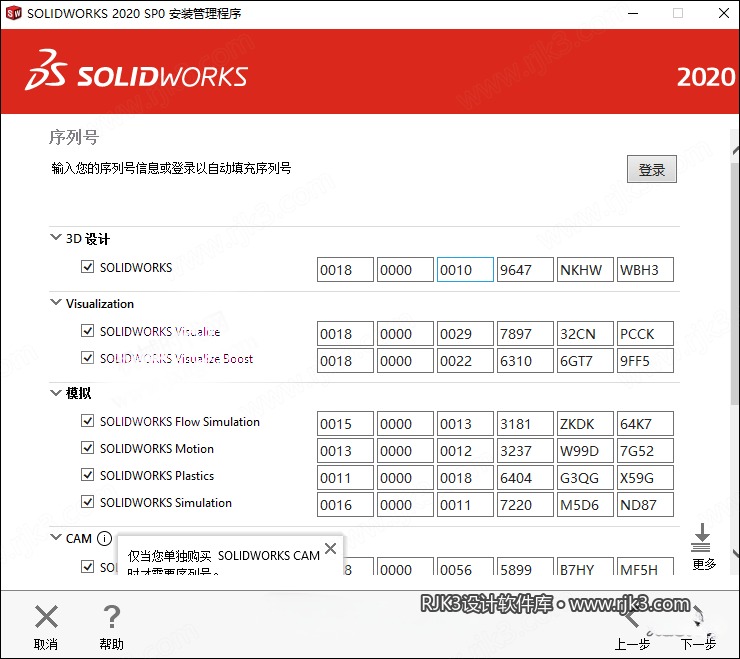Open Help (帮助) question mark icon
740x659 pixels.
[x=111, y=617]
